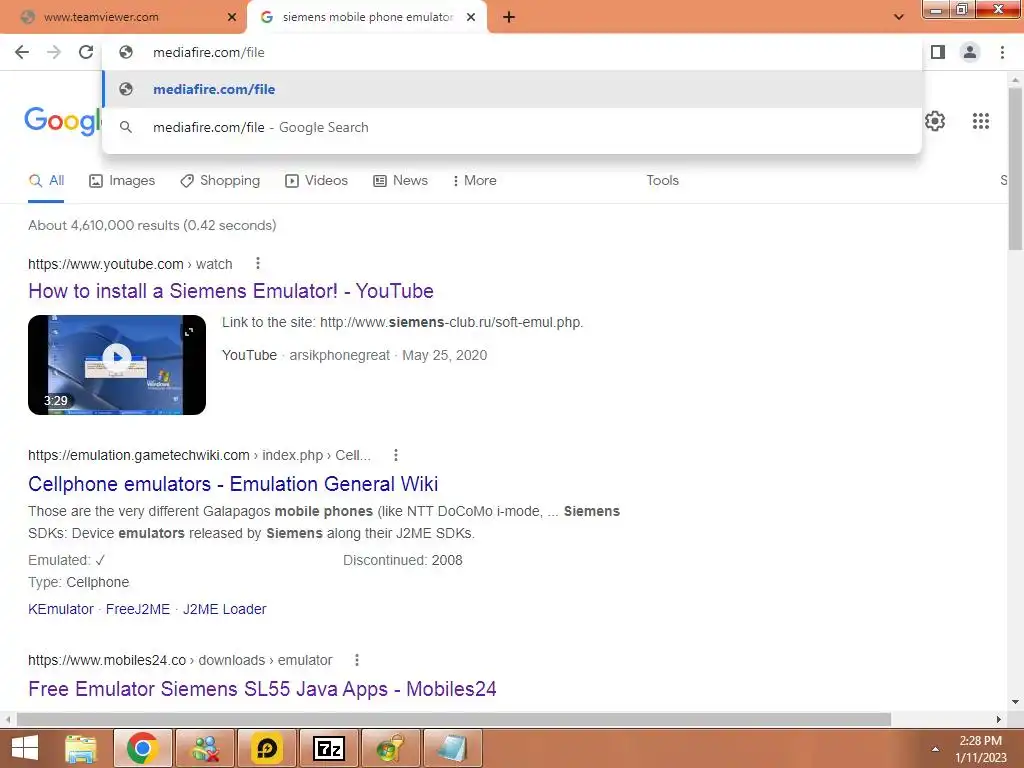Image resolution: width=1024 pixels, height=768 pixels.
Task: Open the people app taskbar icon
Action: coord(204,748)
